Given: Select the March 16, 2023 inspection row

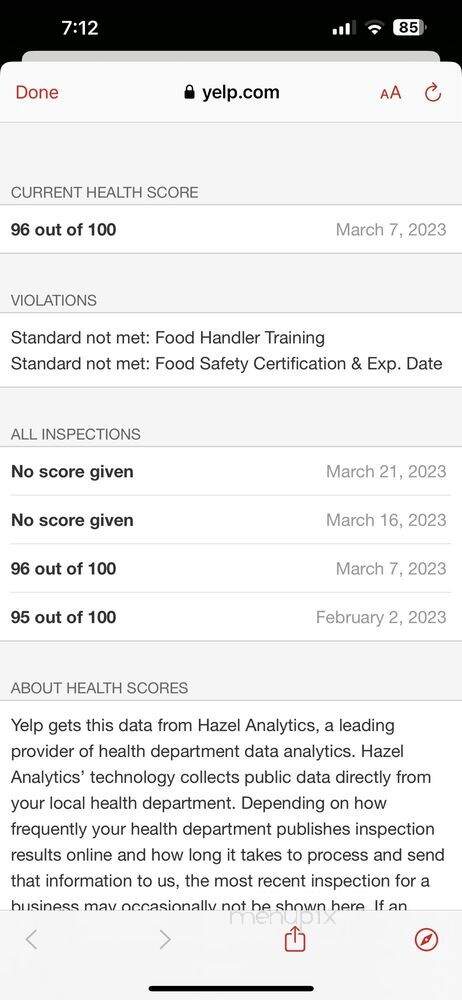Looking at the screenshot, I should point(231,520).
